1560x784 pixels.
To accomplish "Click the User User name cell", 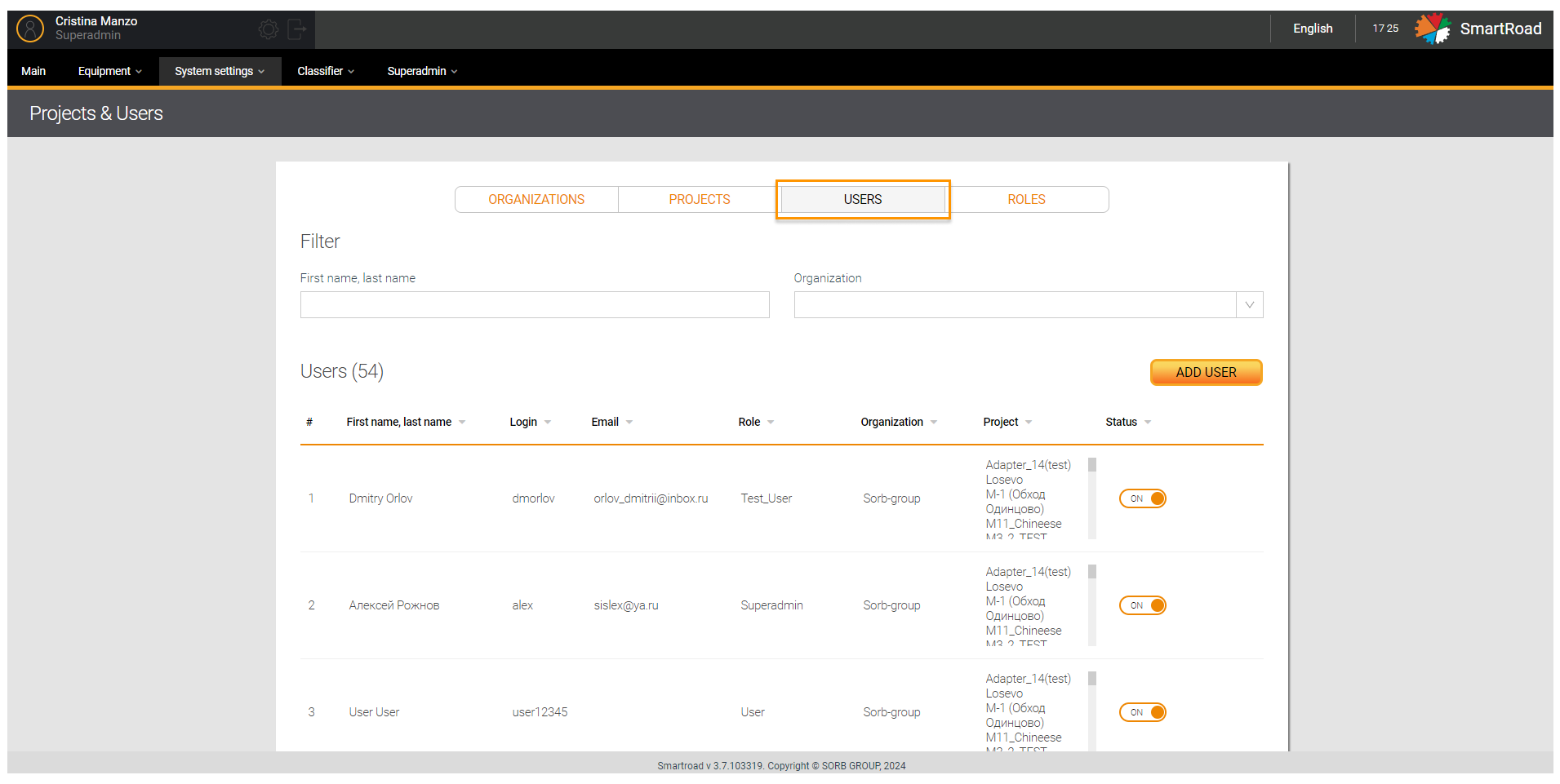I will point(374,712).
